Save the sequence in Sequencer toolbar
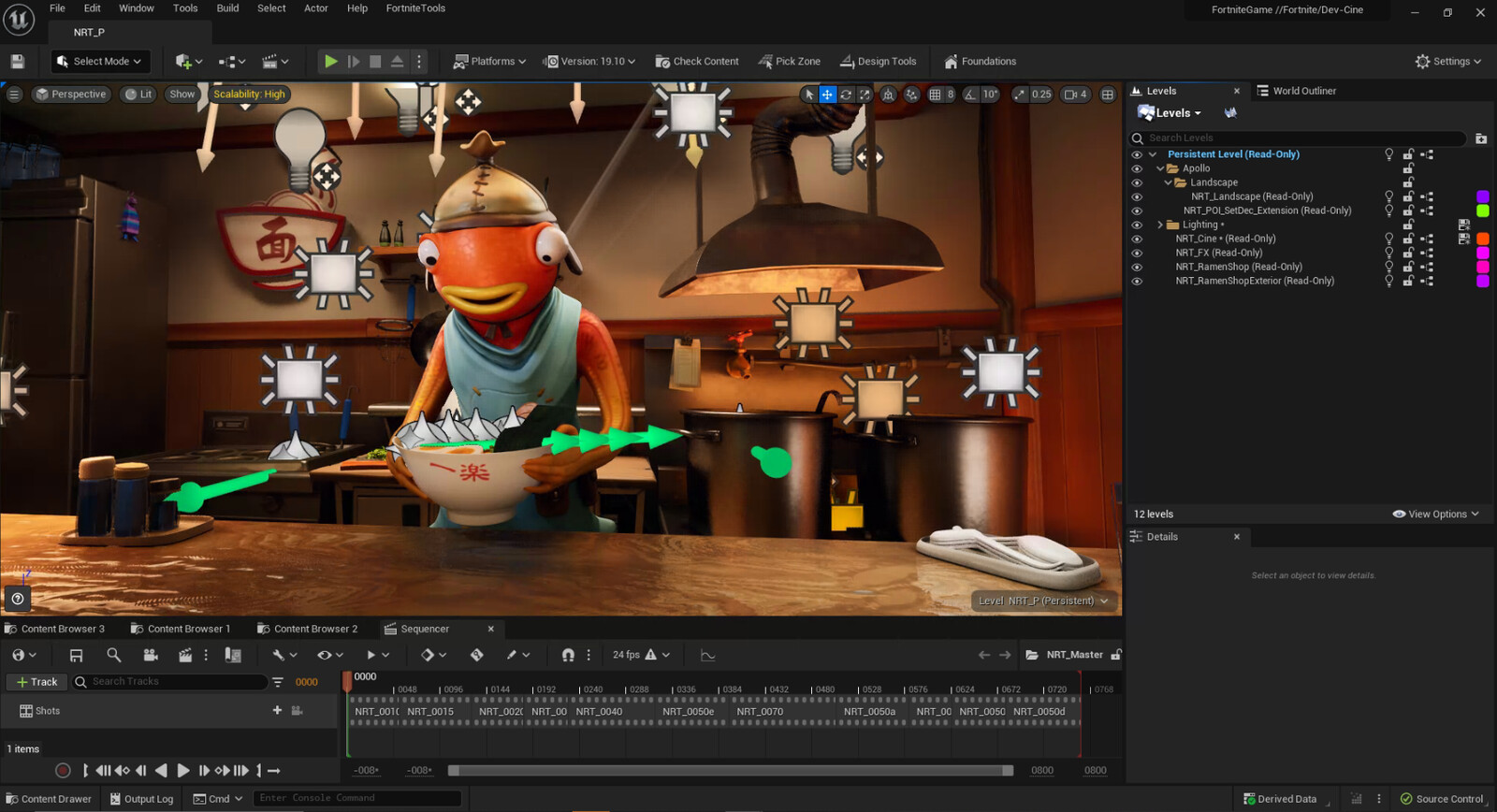This screenshot has width=1497, height=812. pyautogui.click(x=77, y=655)
